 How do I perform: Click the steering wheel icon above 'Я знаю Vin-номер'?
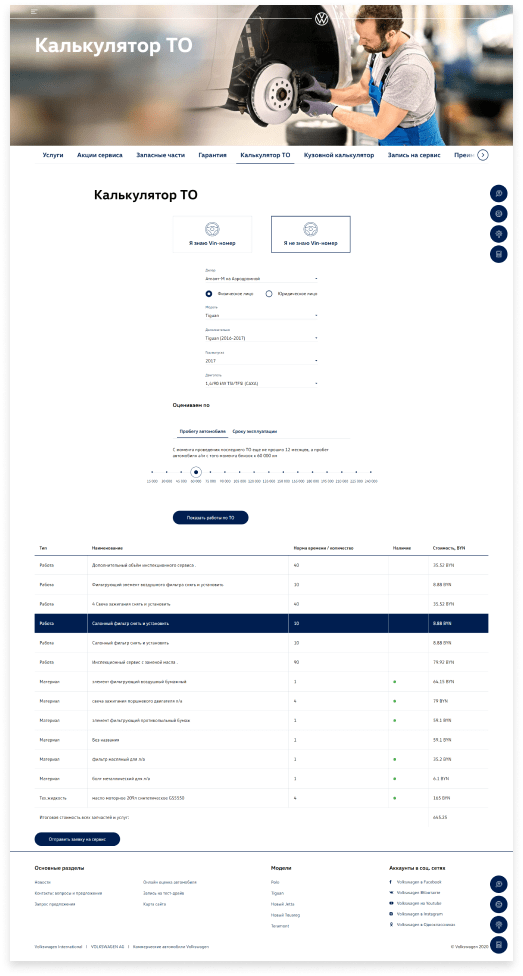212,229
